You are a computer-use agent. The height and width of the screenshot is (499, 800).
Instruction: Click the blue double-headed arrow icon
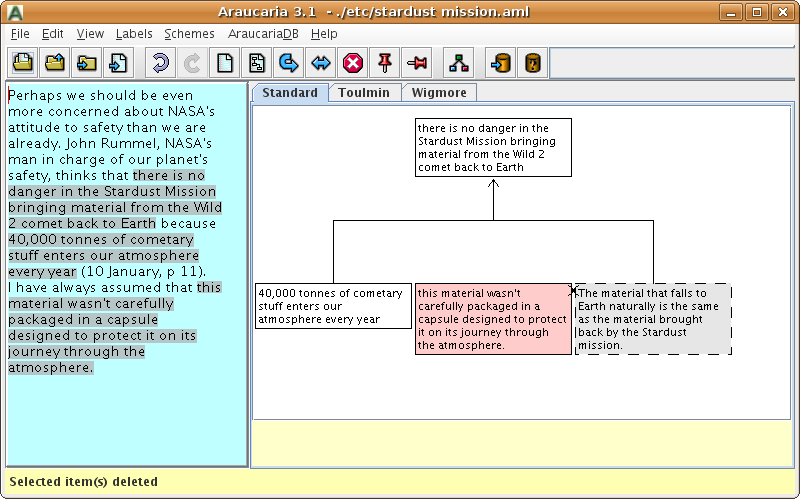(321, 63)
